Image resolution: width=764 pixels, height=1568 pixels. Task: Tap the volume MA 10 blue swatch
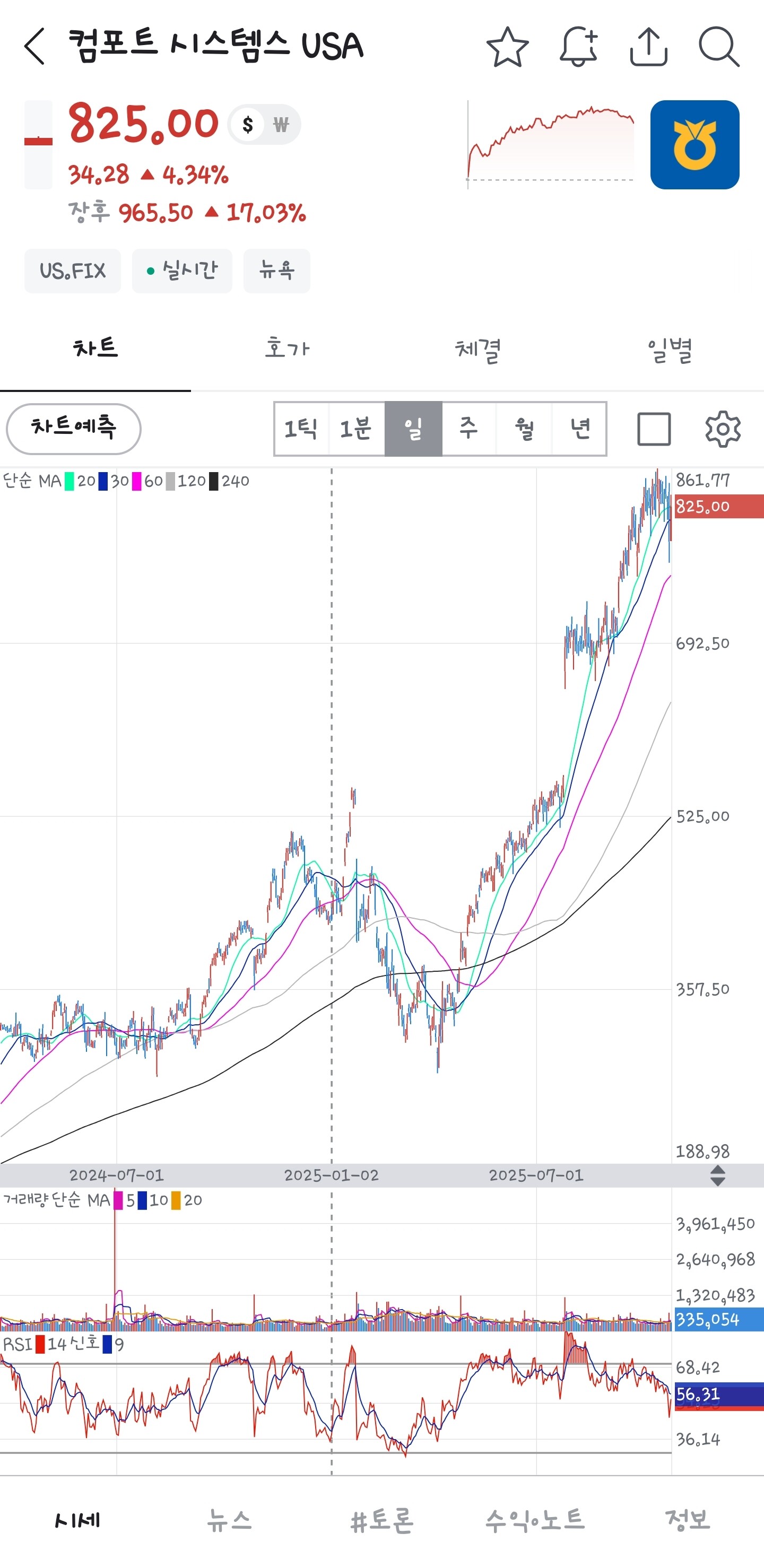coord(142,1200)
